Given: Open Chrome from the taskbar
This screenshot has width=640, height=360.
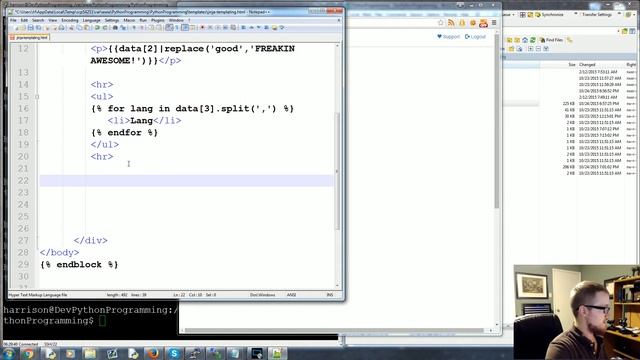Looking at the screenshot, I should [x=29, y=353].
